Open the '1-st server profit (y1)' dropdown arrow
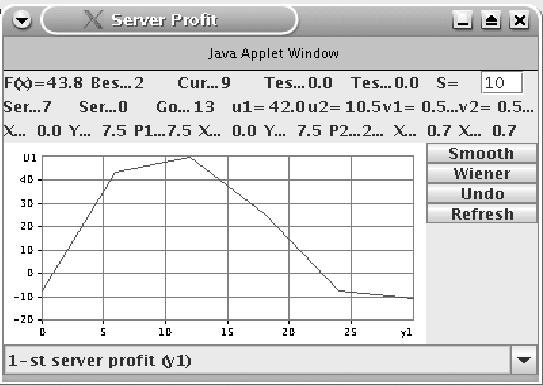This screenshot has width=543, height=385. tap(524, 360)
